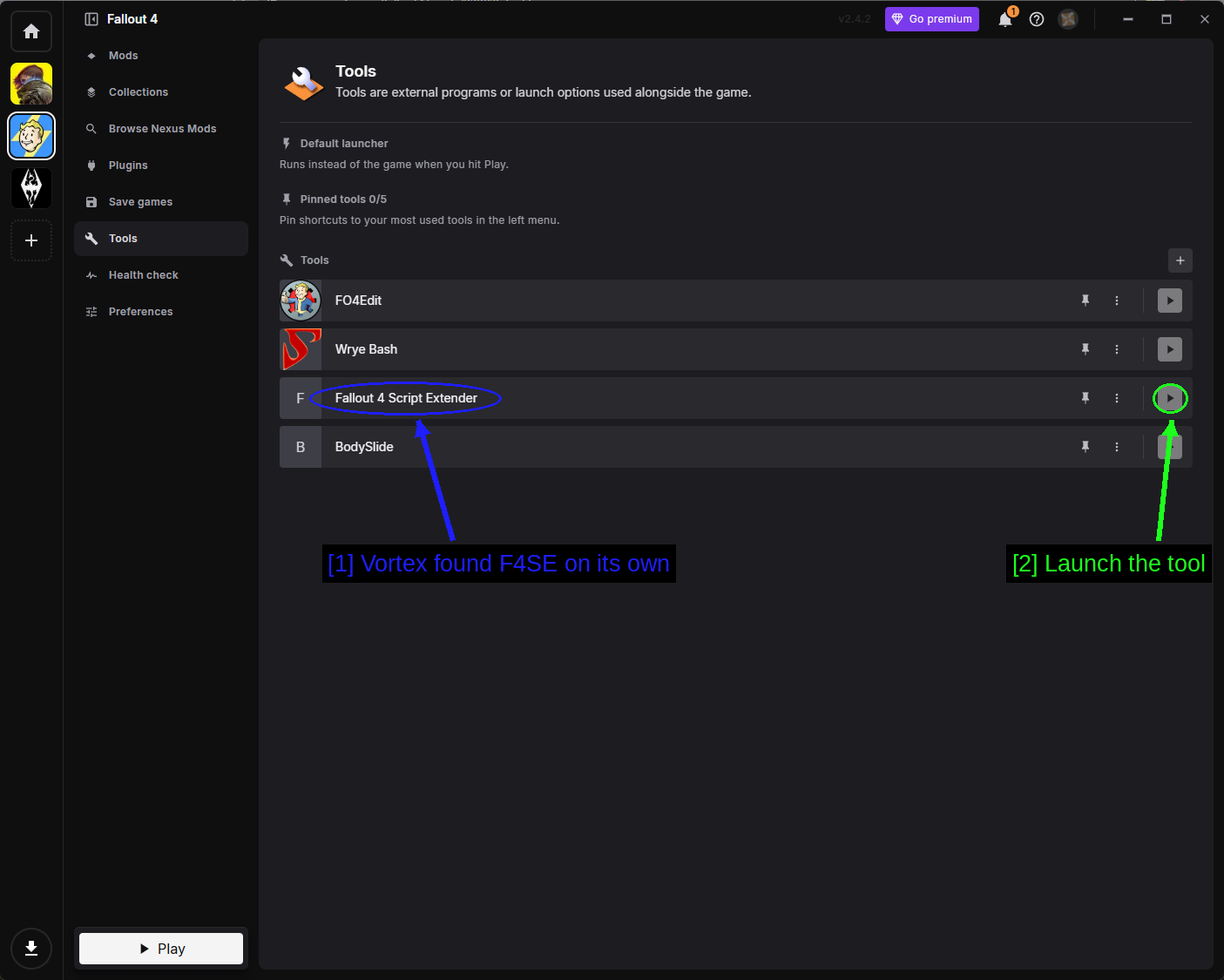The image size is (1224, 980).
Task: Open the help question mark icon
Action: click(1037, 19)
